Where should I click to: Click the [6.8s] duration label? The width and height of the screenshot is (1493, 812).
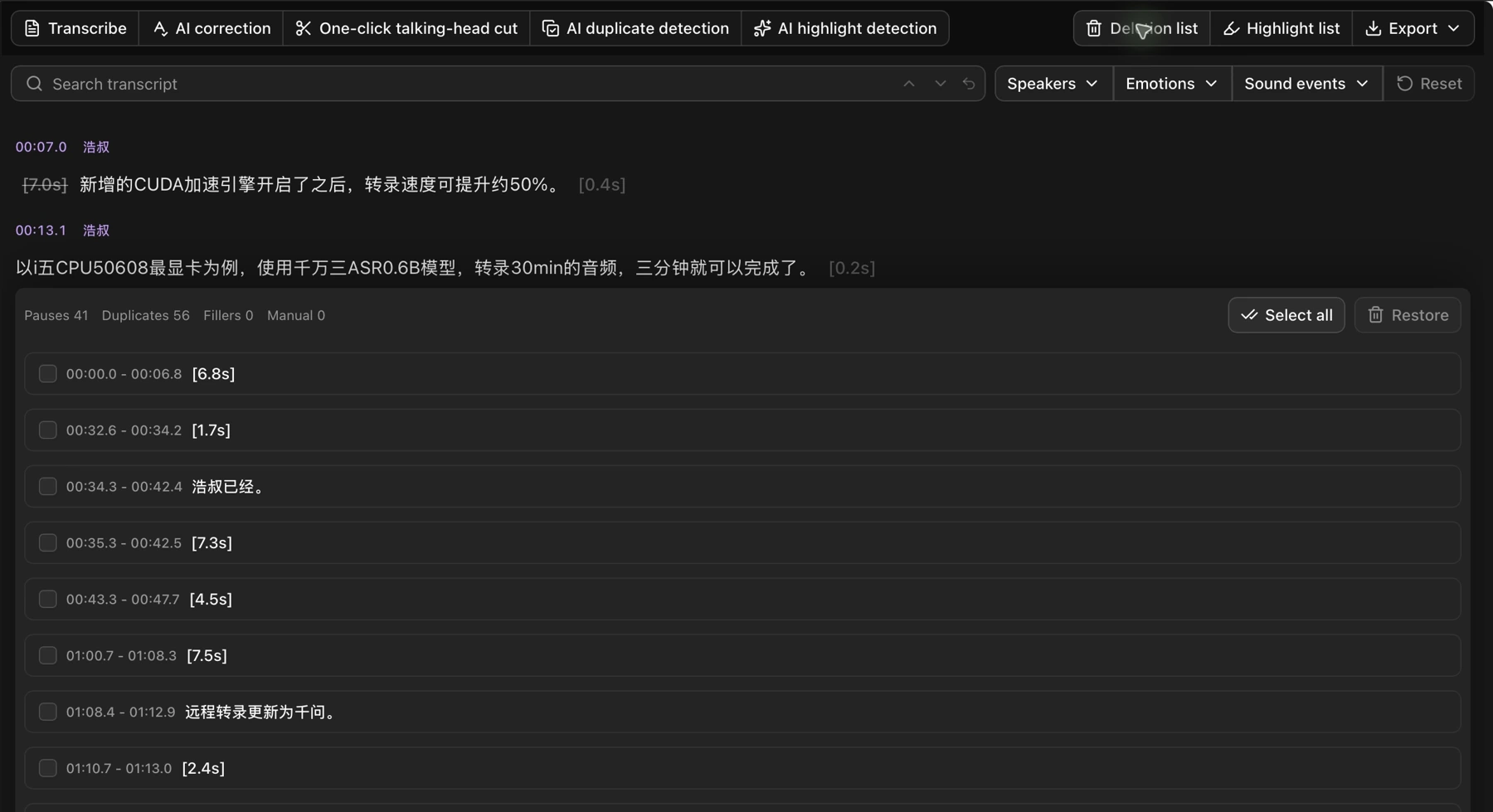[x=213, y=374]
